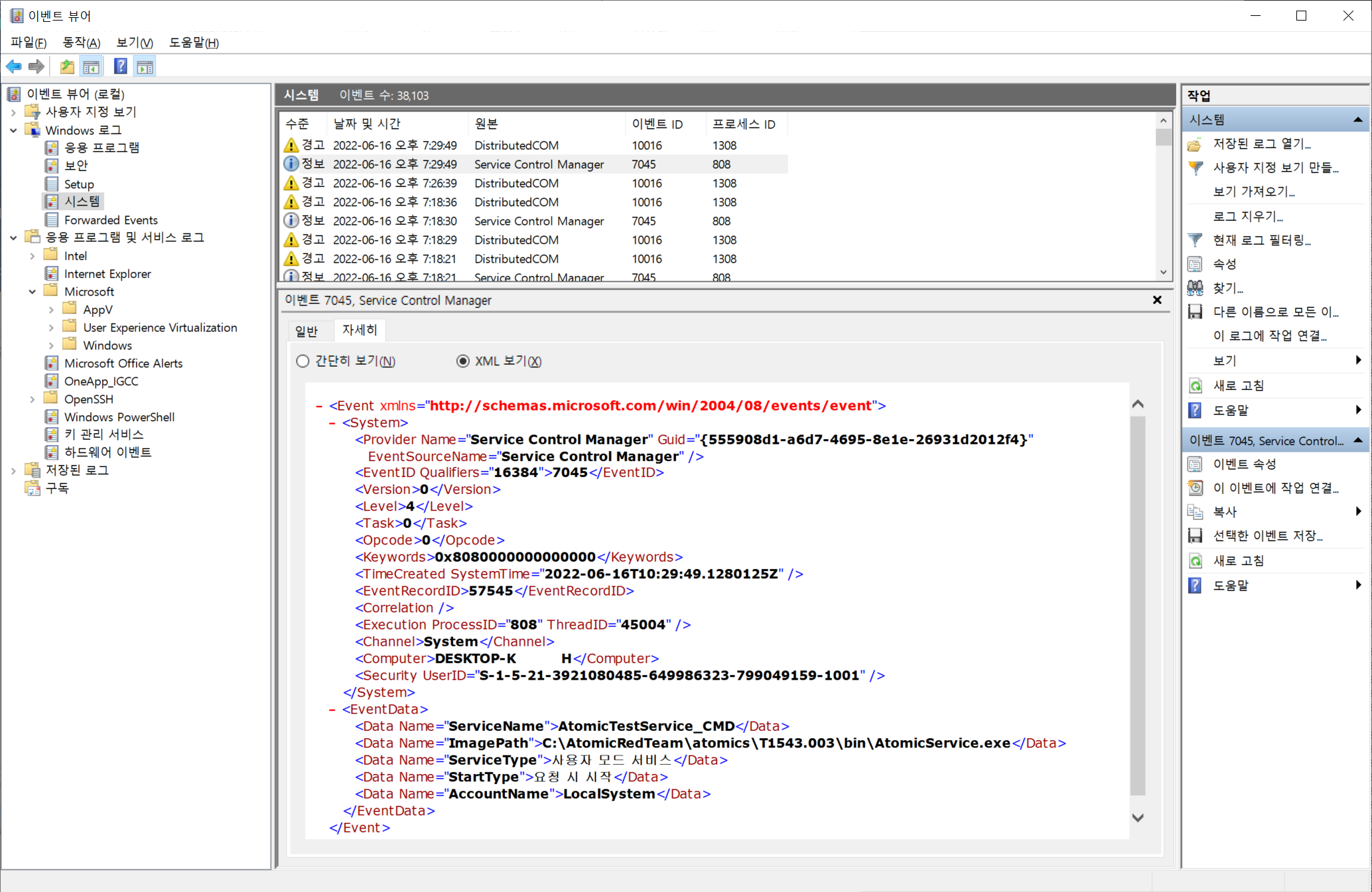Select the simple view radio button
1372x892 pixels.
tap(303, 361)
